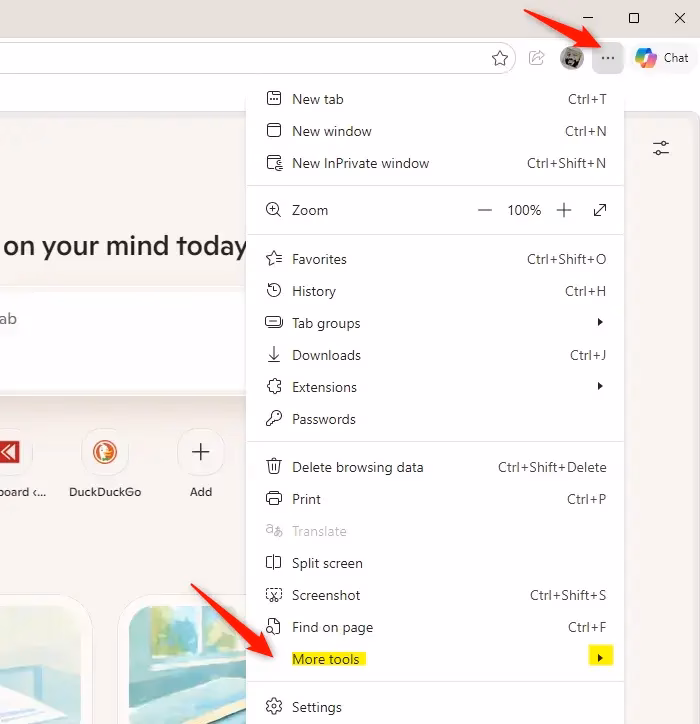Screen dimensions: 700x724
Task: Click the 100% zoom value
Action: [x=524, y=211]
